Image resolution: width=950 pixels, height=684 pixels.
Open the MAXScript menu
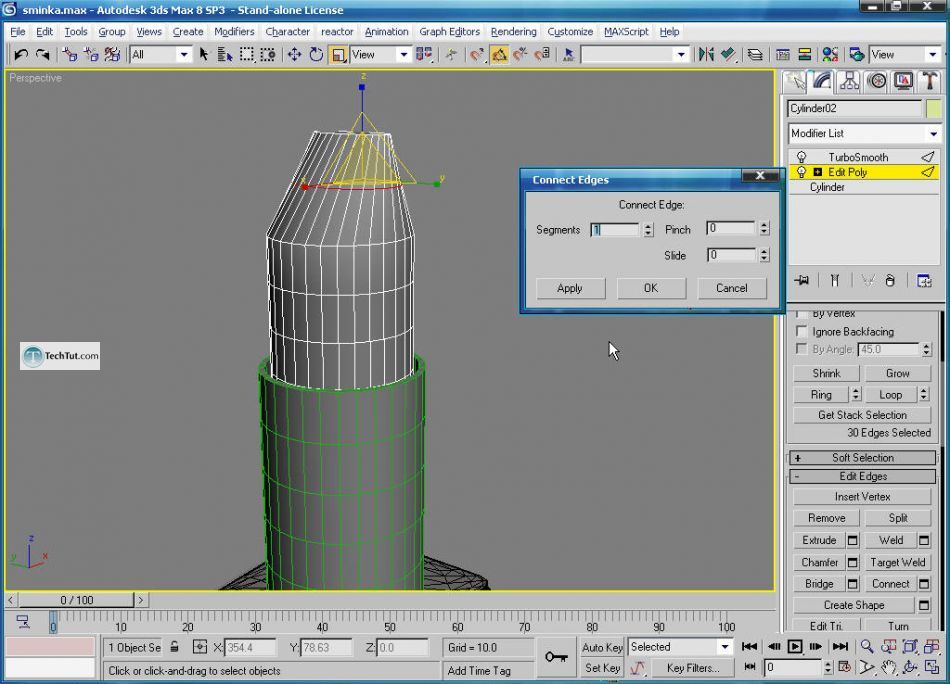[x=626, y=32]
